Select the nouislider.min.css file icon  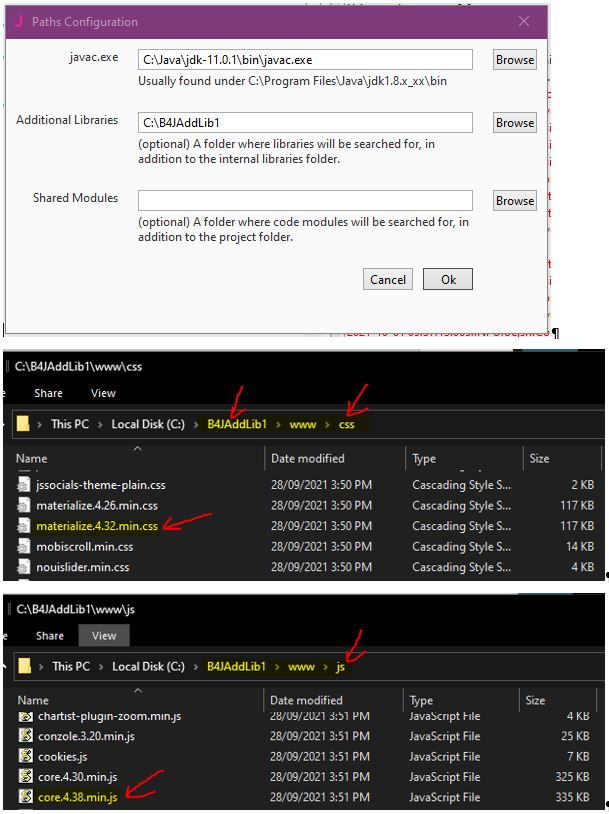tap(24, 567)
